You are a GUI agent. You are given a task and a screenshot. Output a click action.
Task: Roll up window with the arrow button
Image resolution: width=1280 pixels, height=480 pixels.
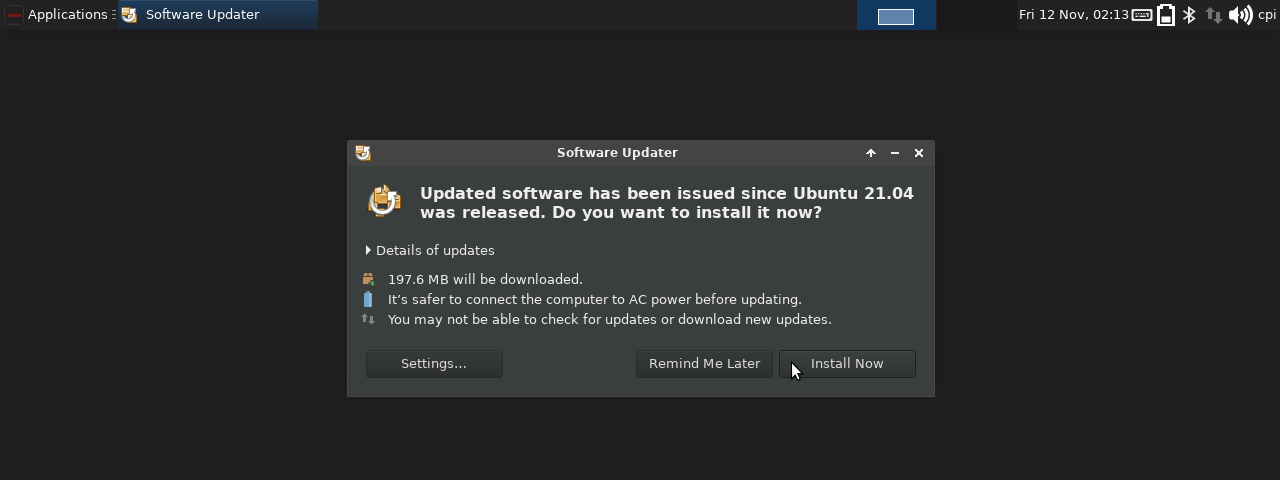871,153
